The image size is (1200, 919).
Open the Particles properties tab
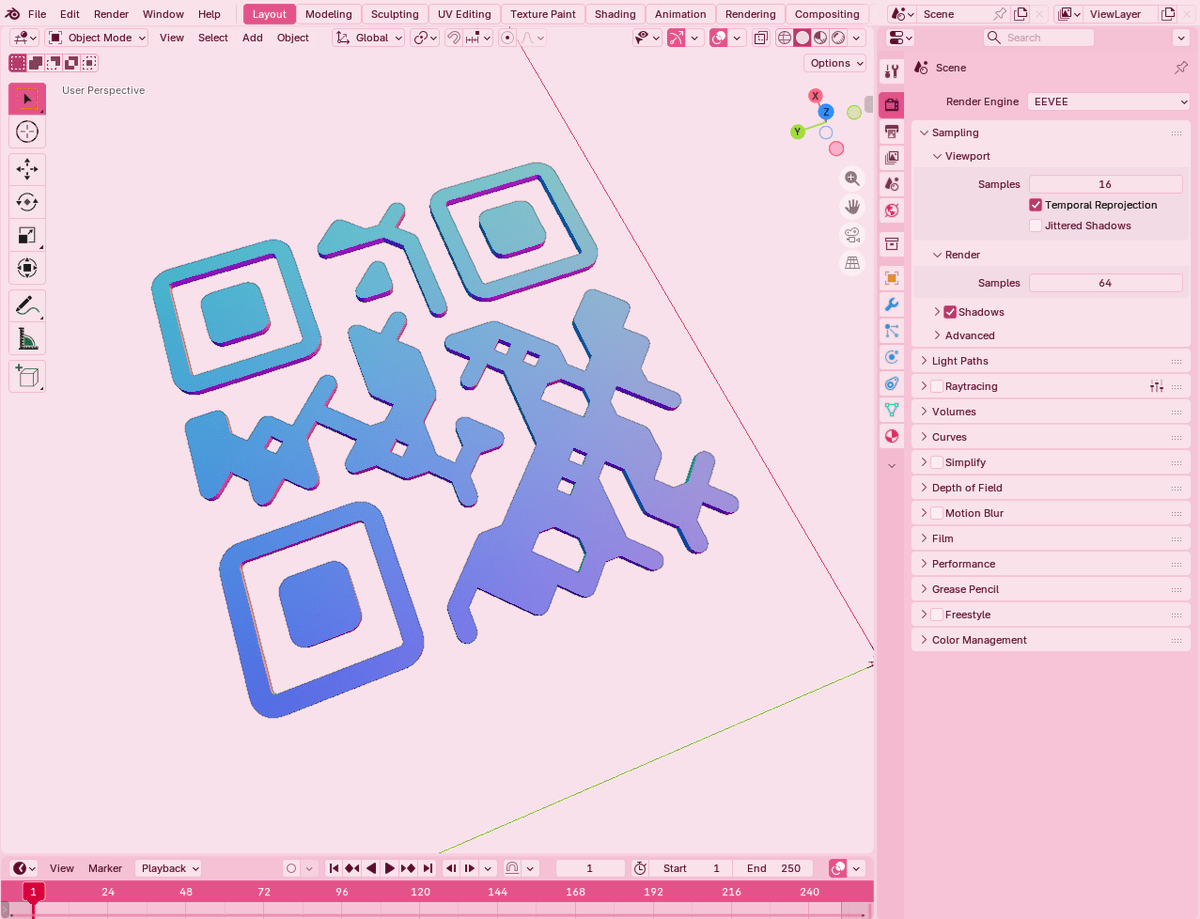892,331
